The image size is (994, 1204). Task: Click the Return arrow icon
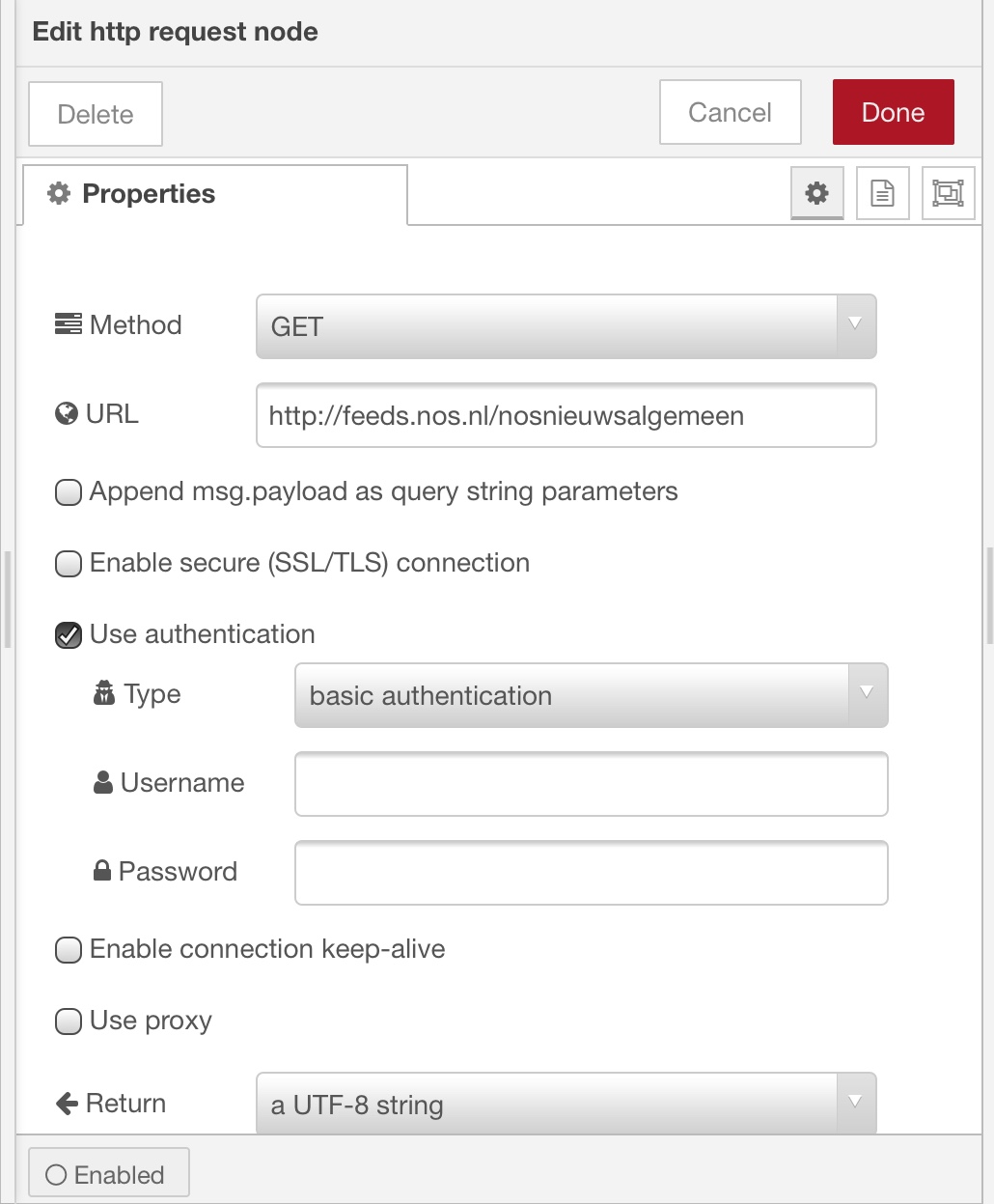pyautogui.click(x=67, y=1103)
